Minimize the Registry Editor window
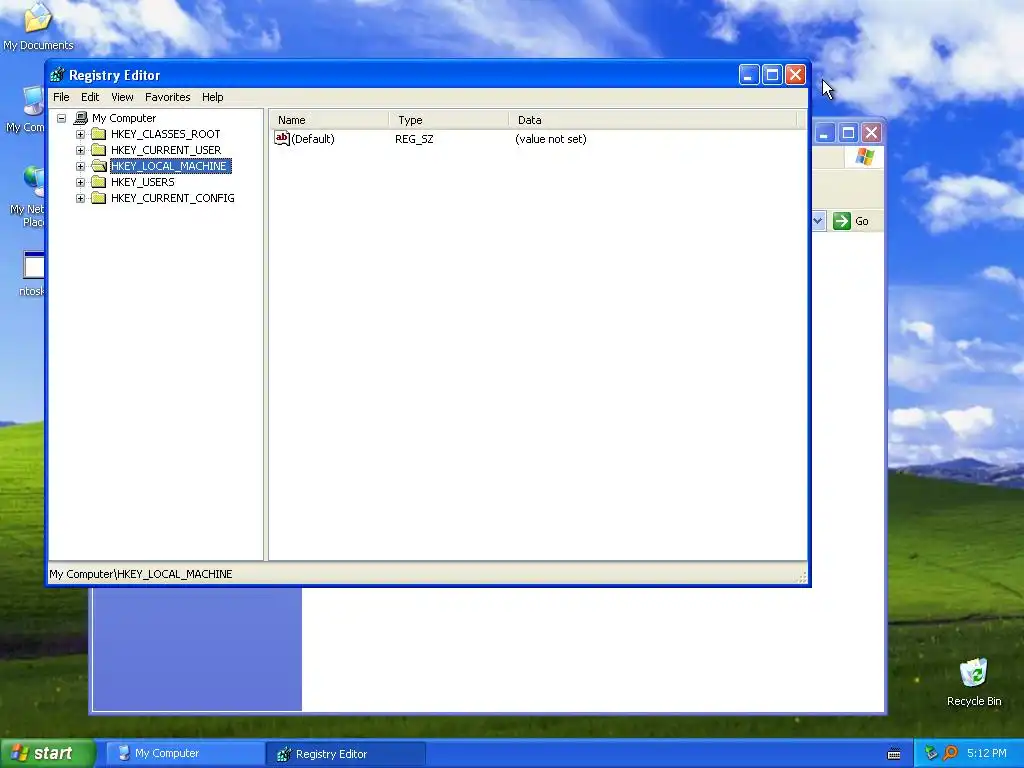Screen dimensions: 1024x768 748,75
